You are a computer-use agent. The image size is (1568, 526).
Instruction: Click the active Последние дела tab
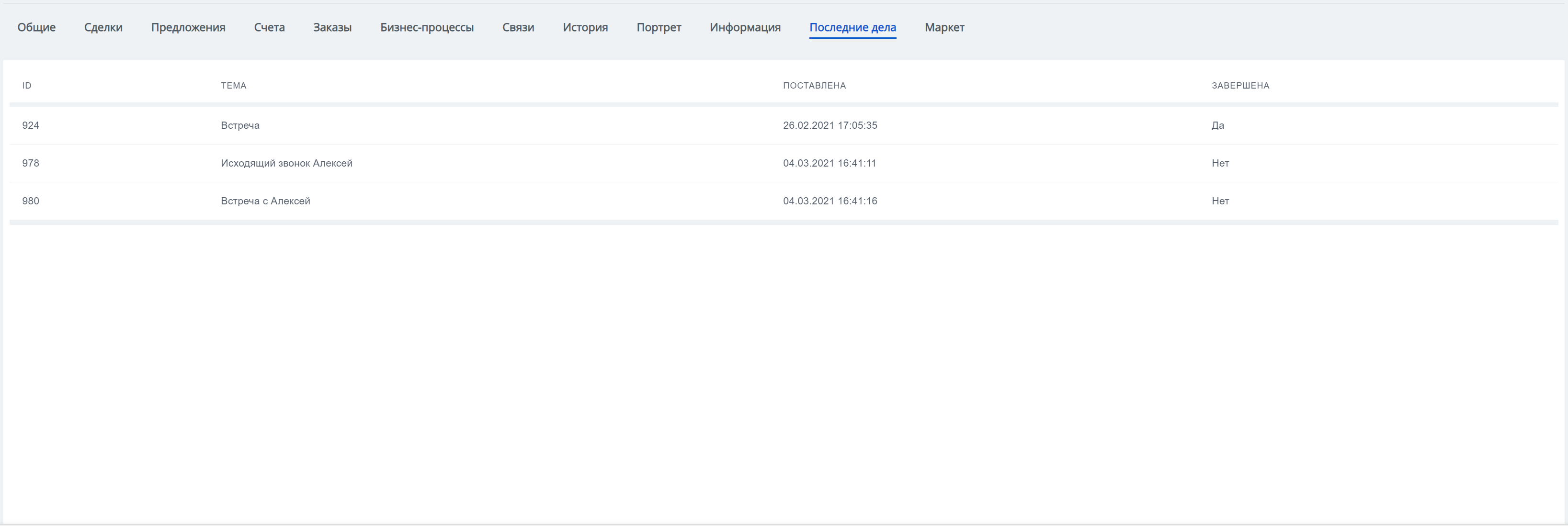(x=852, y=27)
